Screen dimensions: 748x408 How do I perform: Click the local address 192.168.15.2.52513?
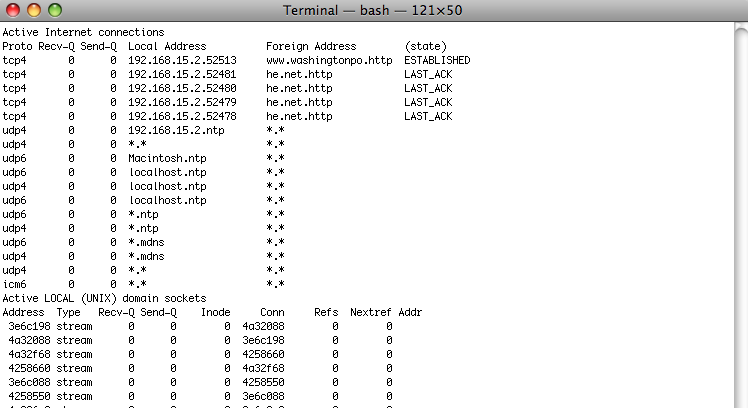pos(182,60)
